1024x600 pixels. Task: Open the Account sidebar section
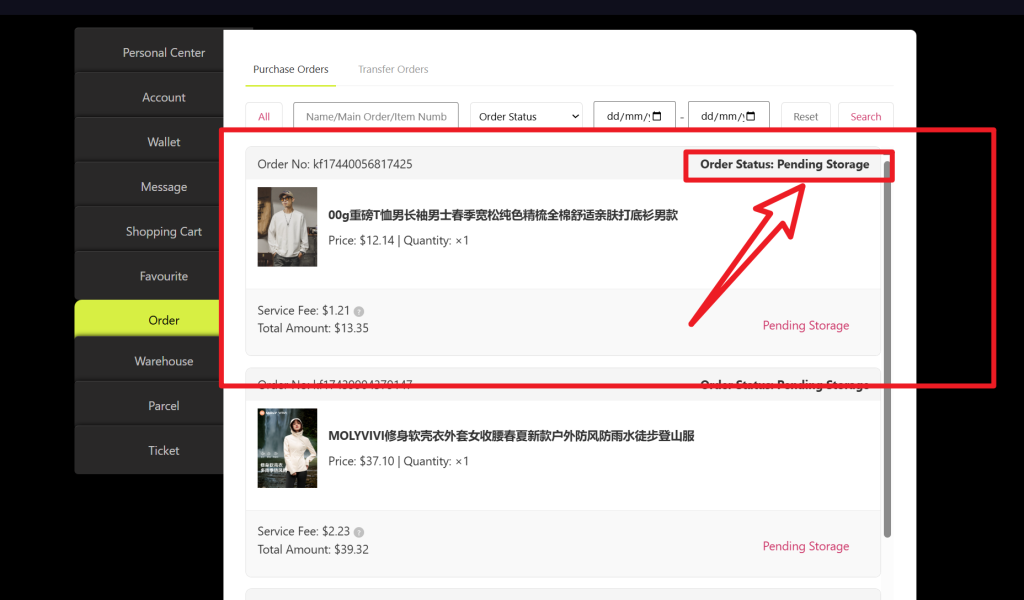pyautogui.click(x=163, y=97)
